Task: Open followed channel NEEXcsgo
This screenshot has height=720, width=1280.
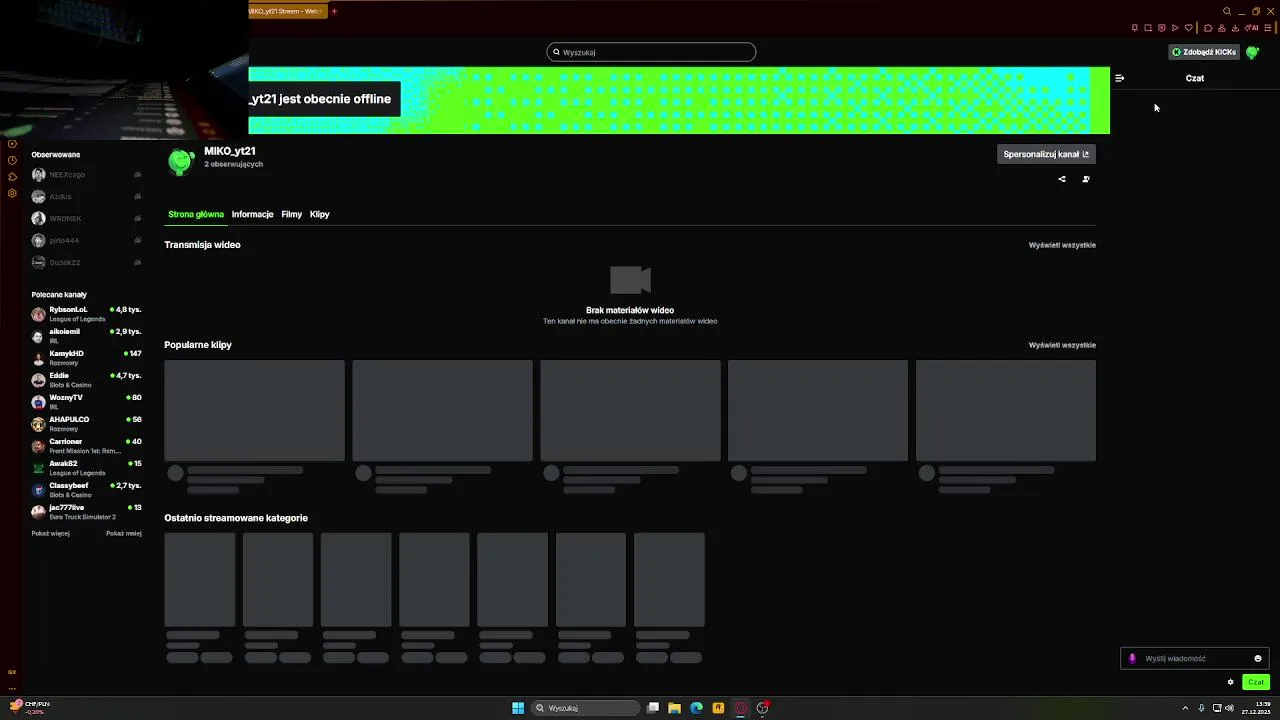Action: point(86,175)
